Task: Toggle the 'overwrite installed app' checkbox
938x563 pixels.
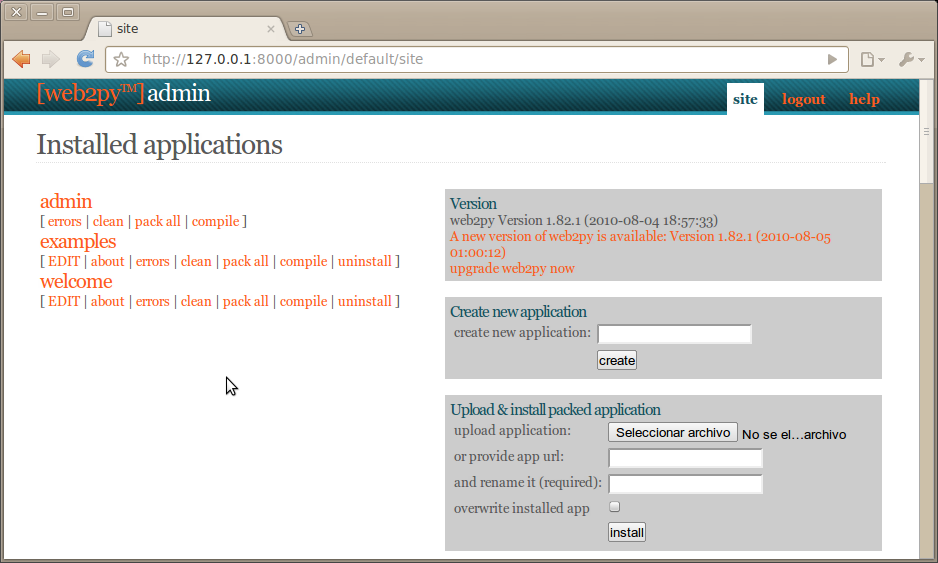Action: point(614,507)
